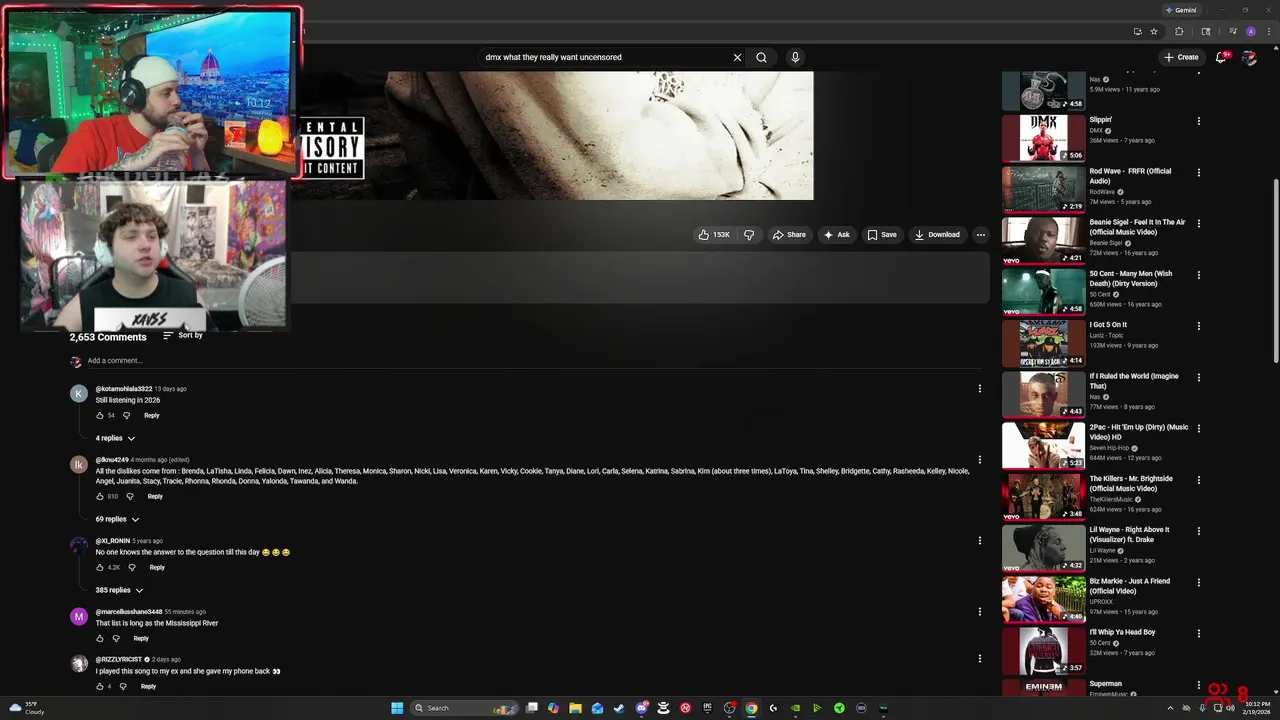This screenshot has width=1280, height=720.
Task: Download the video
Action: pyautogui.click(x=937, y=235)
